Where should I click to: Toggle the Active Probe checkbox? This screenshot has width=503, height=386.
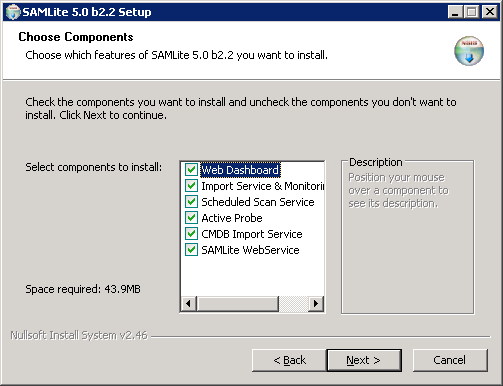click(x=191, y=218)
